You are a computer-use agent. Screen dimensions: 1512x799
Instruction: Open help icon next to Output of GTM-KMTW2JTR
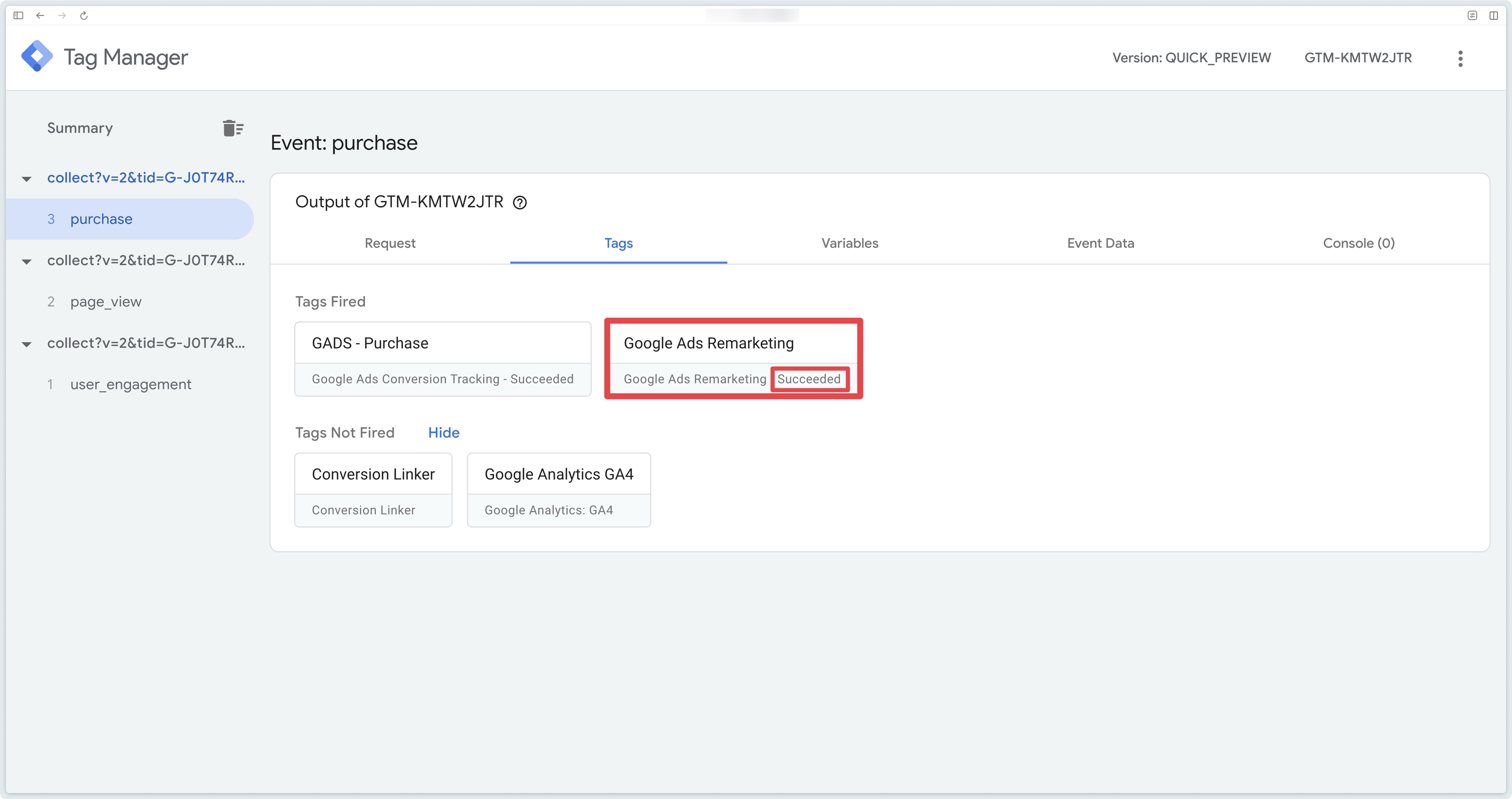click(x=519, y=203)
